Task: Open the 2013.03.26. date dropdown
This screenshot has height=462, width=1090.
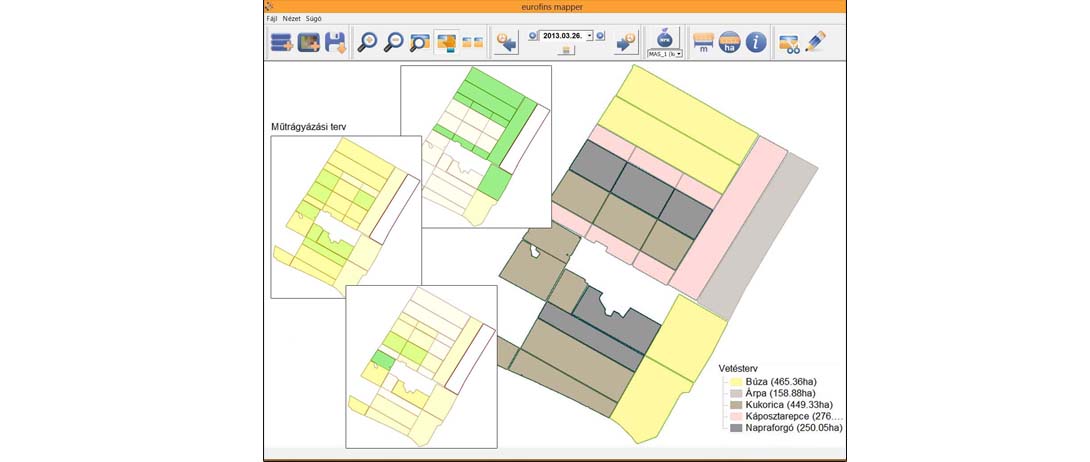Action: 590,35
